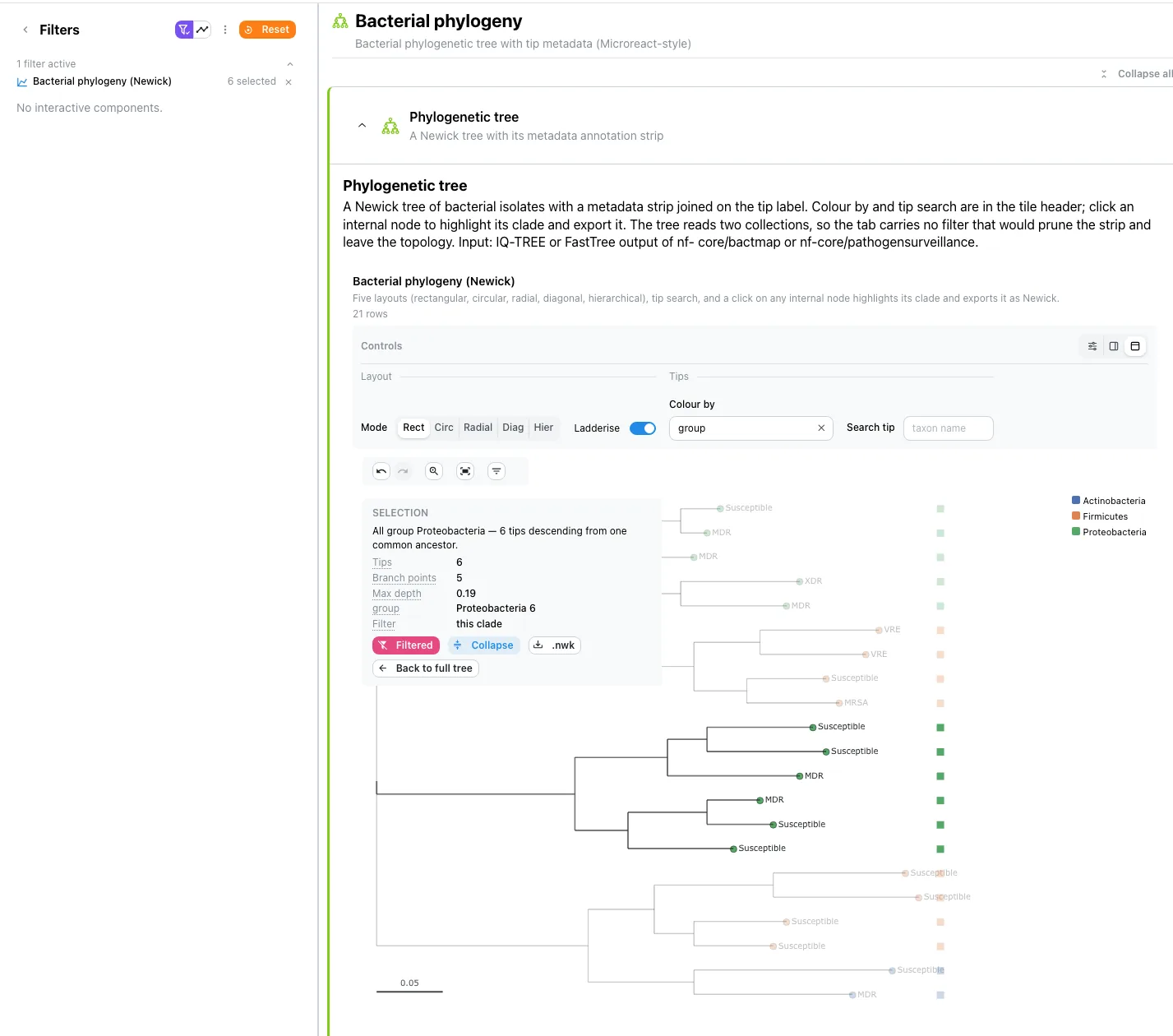
Task: Select the Circ layout mode
Action: (444, 428)
